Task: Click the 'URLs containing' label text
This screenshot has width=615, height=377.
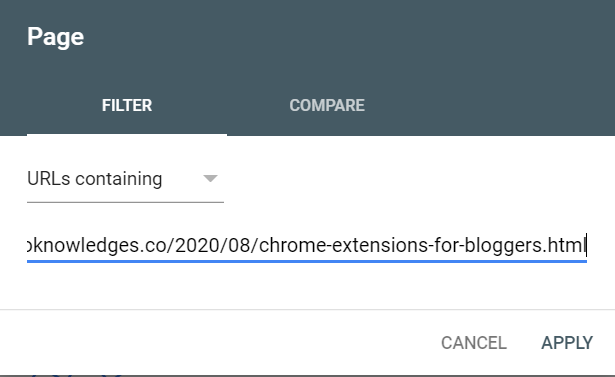Action: point(95,179)
